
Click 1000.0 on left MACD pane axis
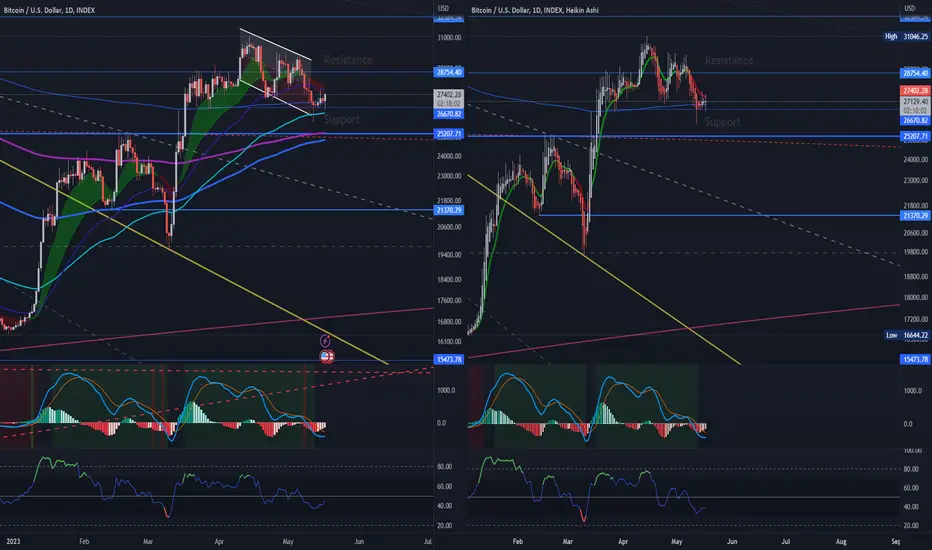(446, 390)
